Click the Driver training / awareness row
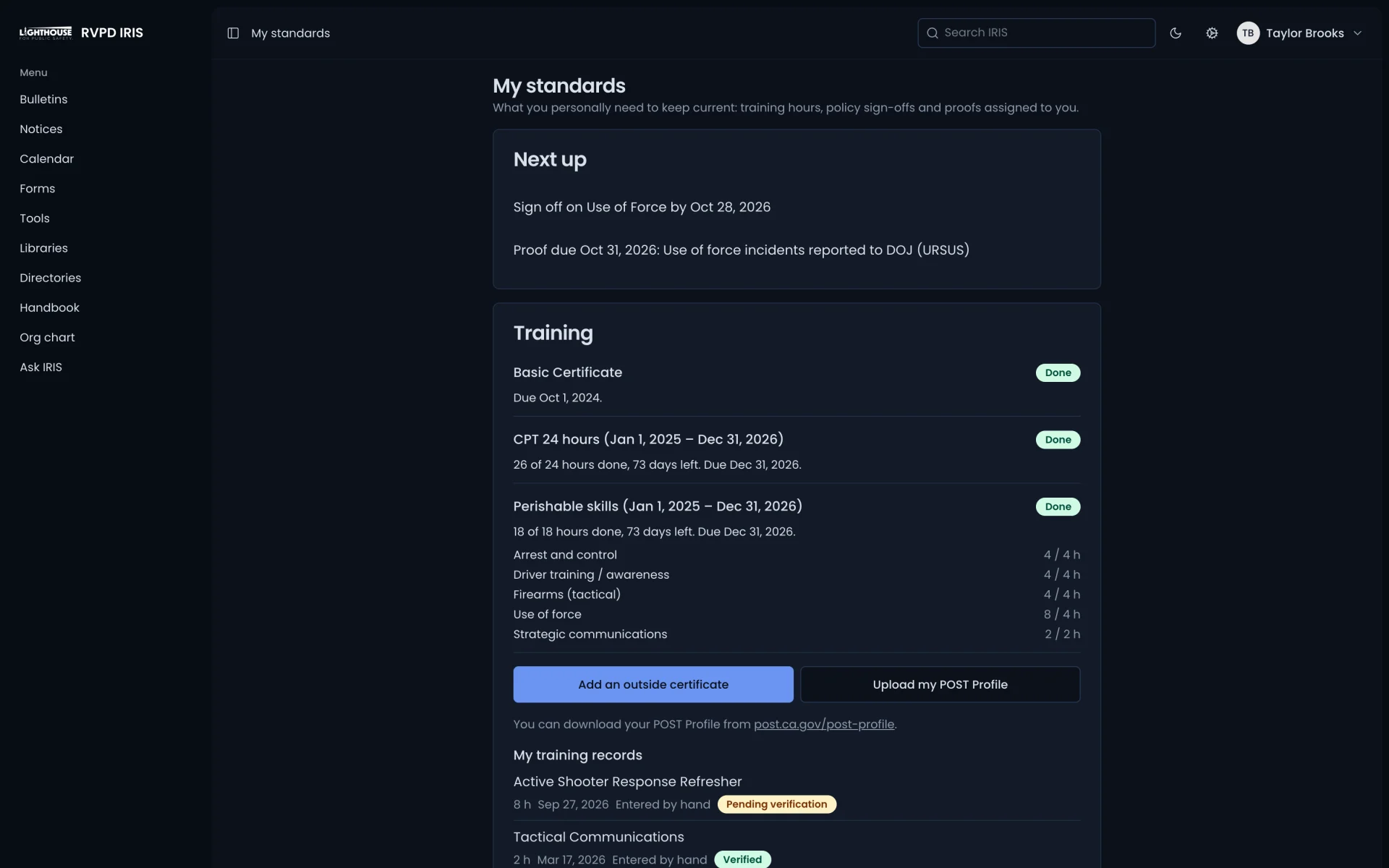The width and height of the screenshot is (1389, 868). [797, 574]
